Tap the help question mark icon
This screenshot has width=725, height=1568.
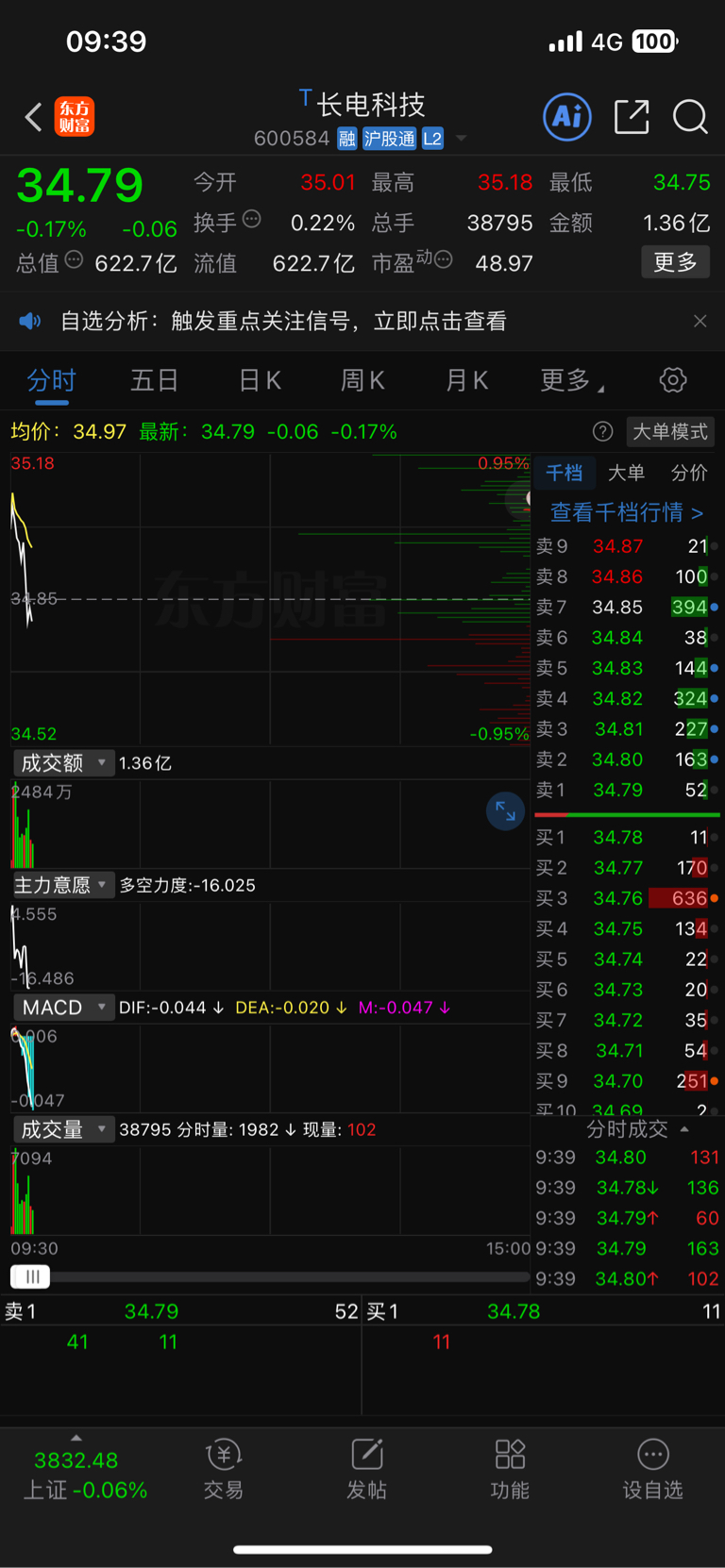[x=602, y=431]
